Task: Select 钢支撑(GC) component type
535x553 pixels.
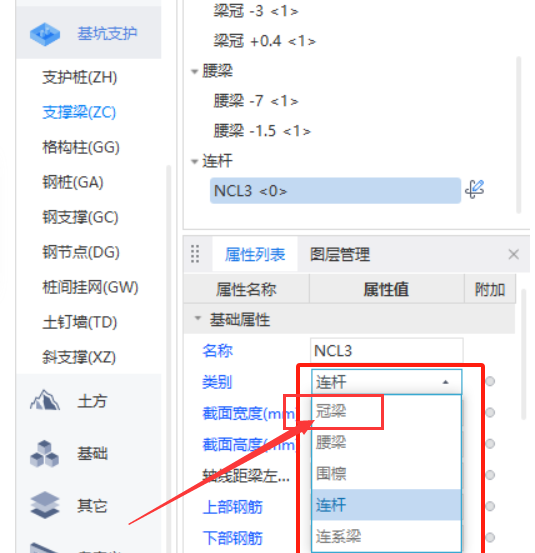Action: point(80,217)
